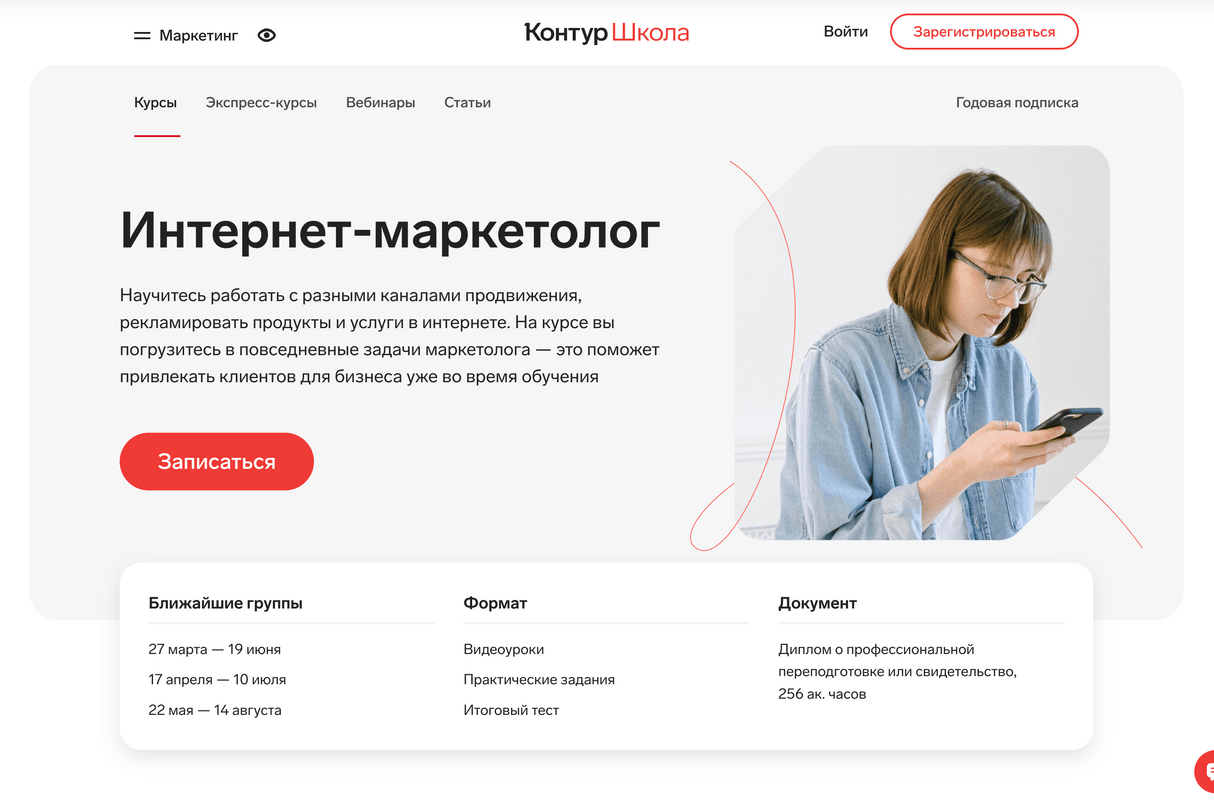This screenshot has height=810, width=1214.
Task: Expand the Маркетинг section menu
Action: coord(198,36)
